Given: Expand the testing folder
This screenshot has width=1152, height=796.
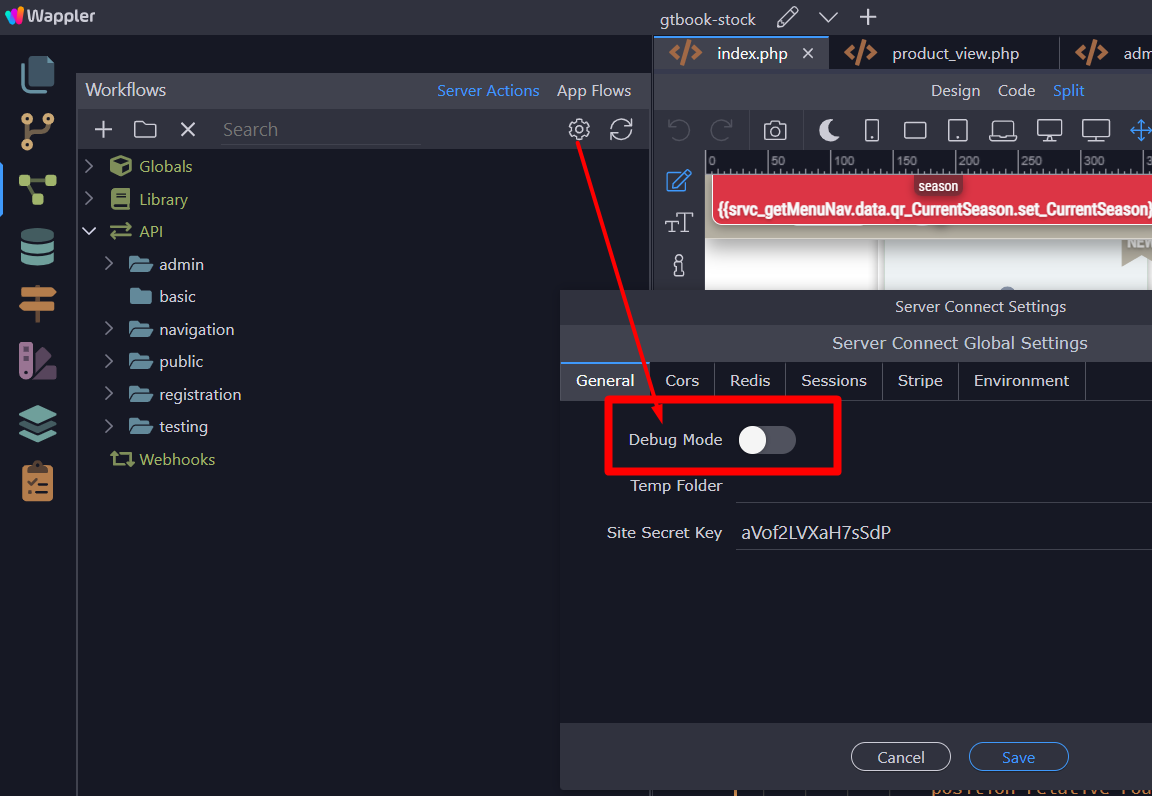Looking at the screenshot, I should point(109,426).
